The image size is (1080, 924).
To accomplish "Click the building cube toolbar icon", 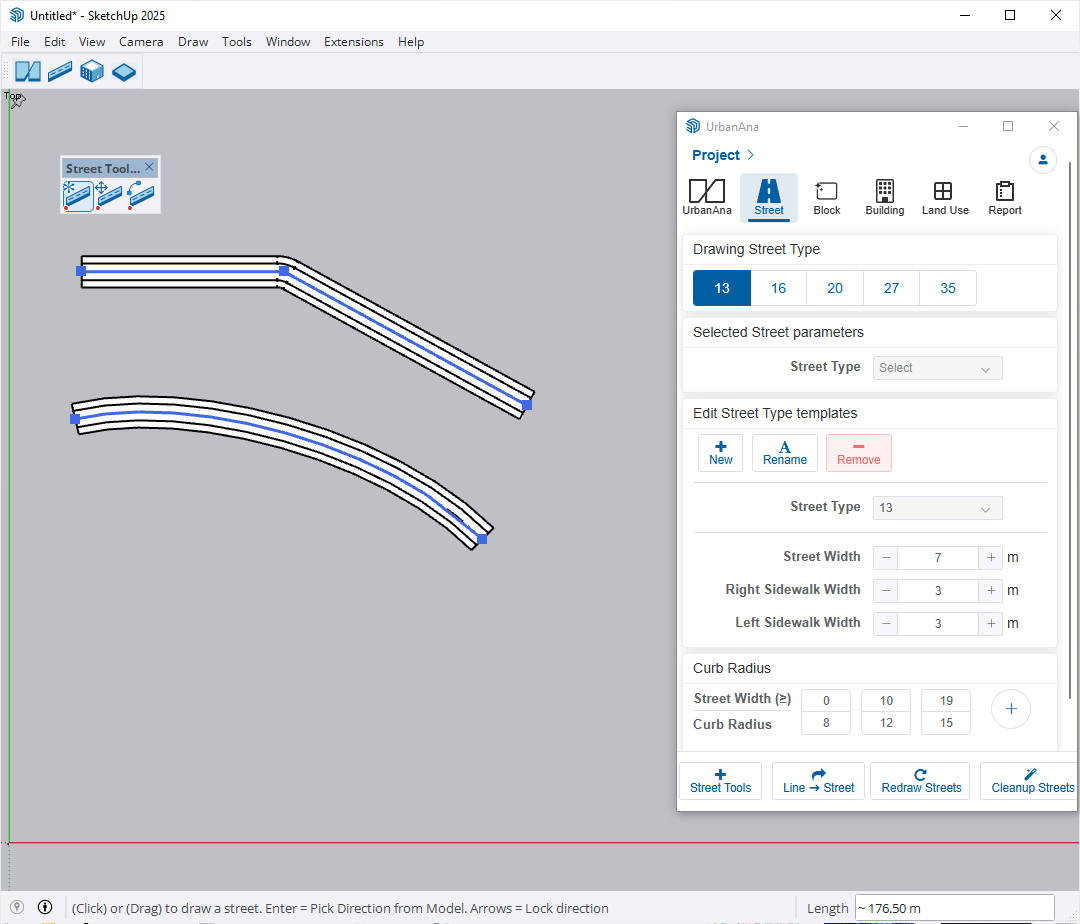I will [92, 71].
